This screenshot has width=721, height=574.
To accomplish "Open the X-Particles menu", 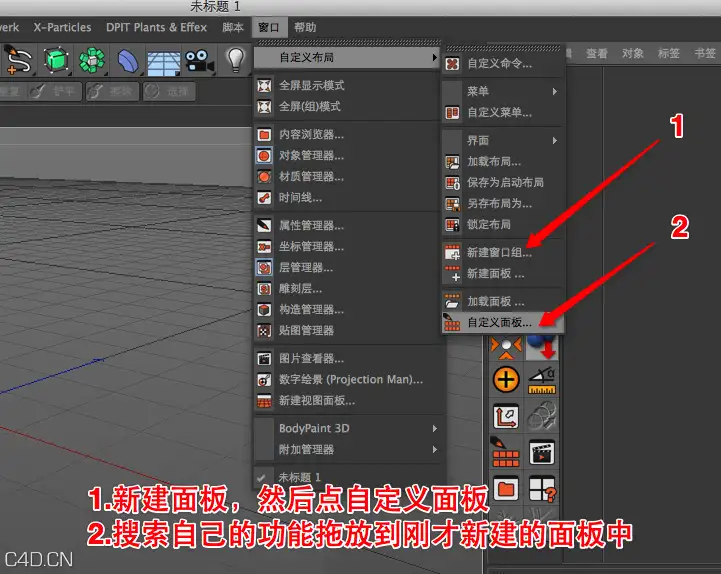I will (x=62, y=28).
